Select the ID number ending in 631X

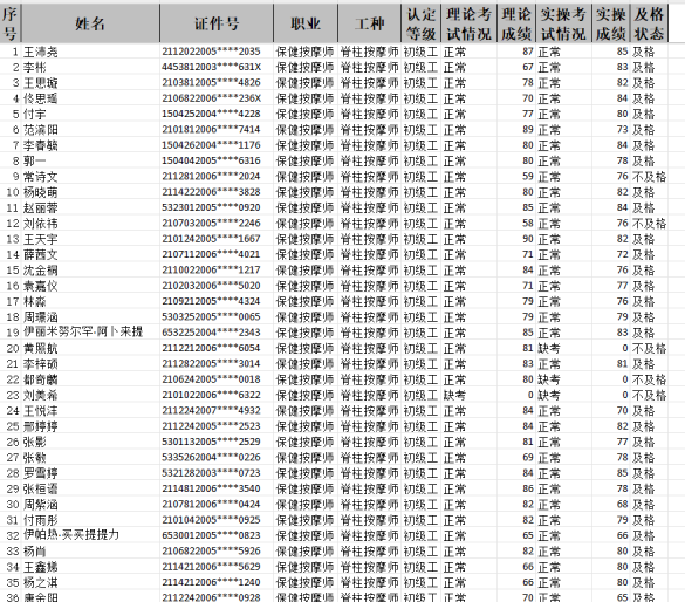pos(211,67)
